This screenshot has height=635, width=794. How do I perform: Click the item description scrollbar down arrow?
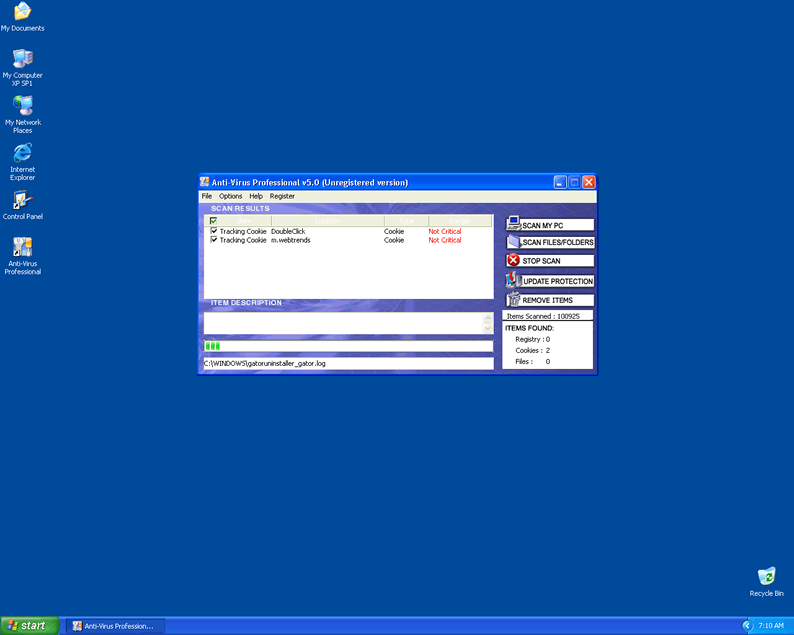pos(488,329)
